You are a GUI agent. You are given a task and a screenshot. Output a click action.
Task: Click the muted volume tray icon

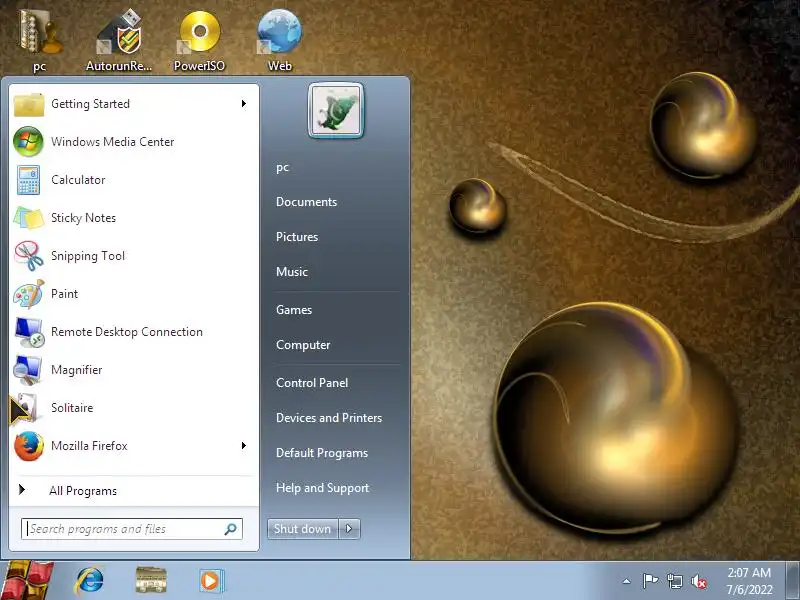tap(699, 581)
